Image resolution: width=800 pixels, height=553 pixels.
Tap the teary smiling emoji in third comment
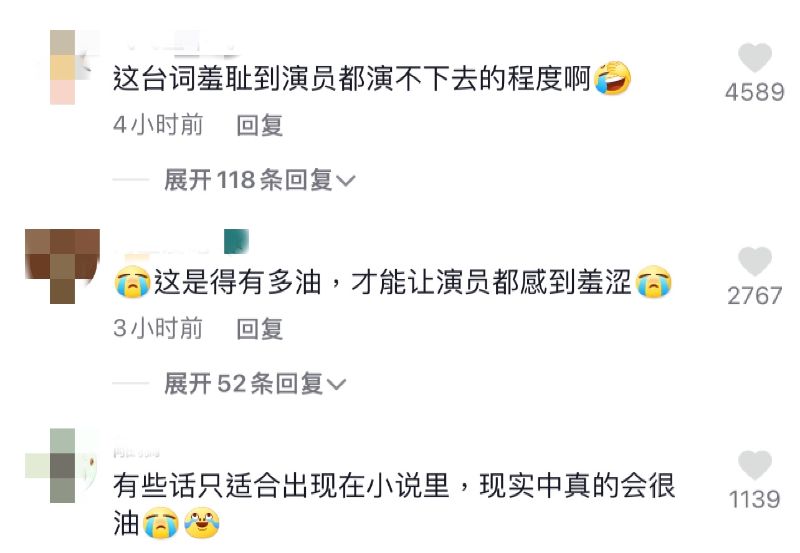click(x=202, y=522)
